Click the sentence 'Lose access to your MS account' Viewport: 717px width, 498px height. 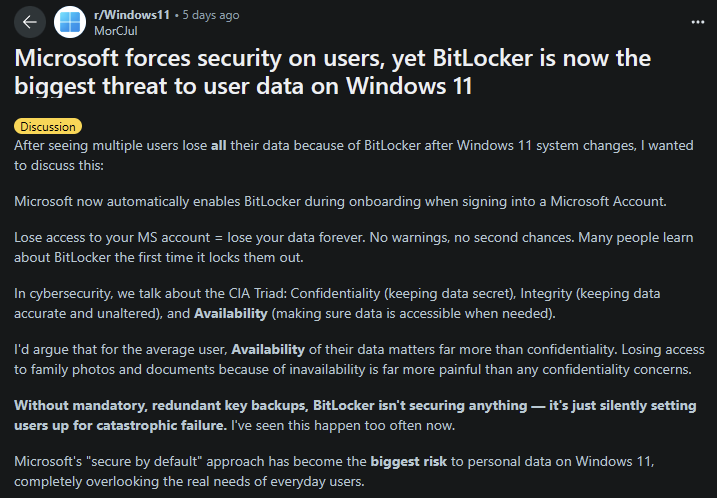112,238
